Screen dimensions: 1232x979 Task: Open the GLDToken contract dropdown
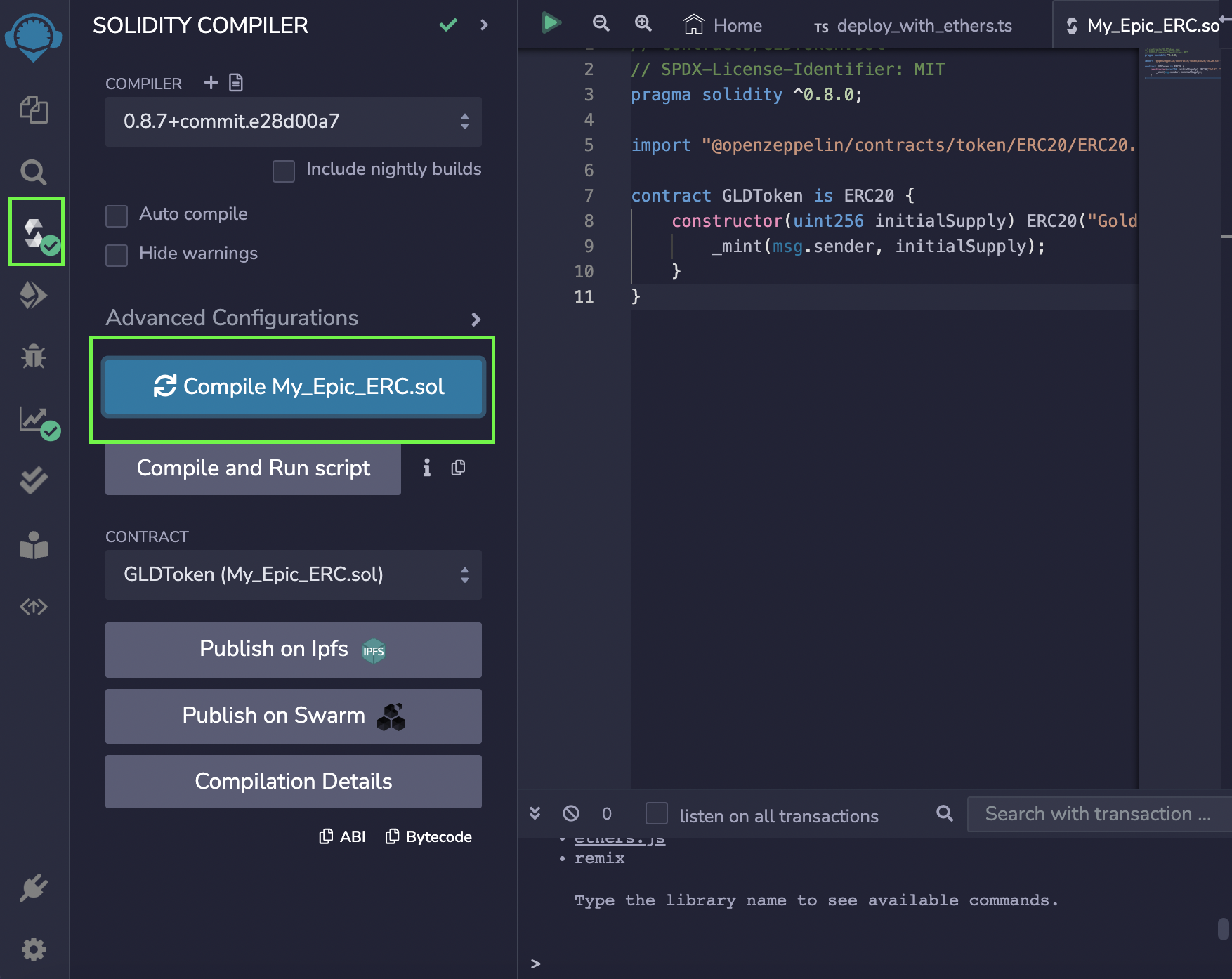coord(293,574)
